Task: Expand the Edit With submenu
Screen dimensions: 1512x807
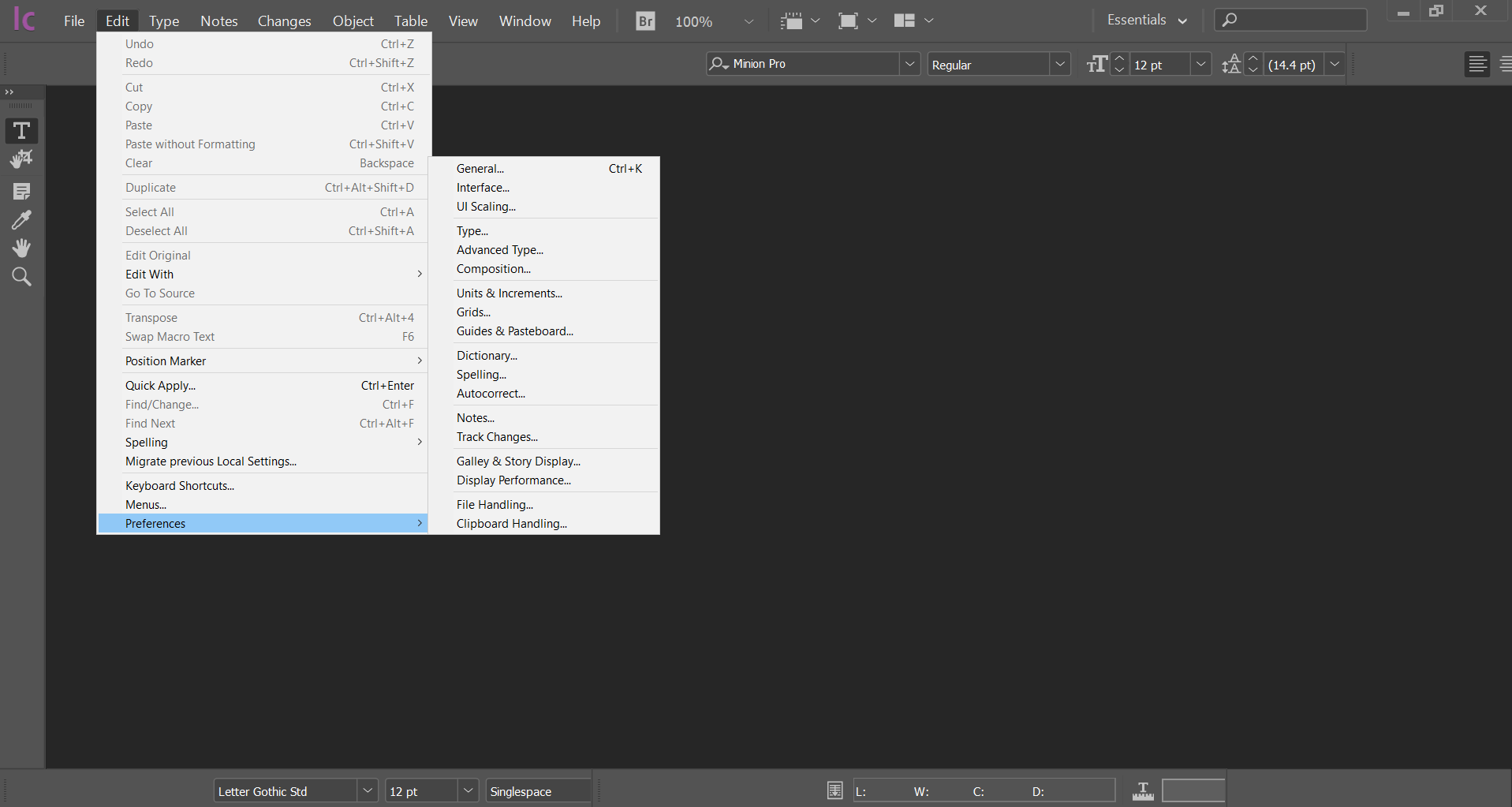Action: click(x=263, y=275)
